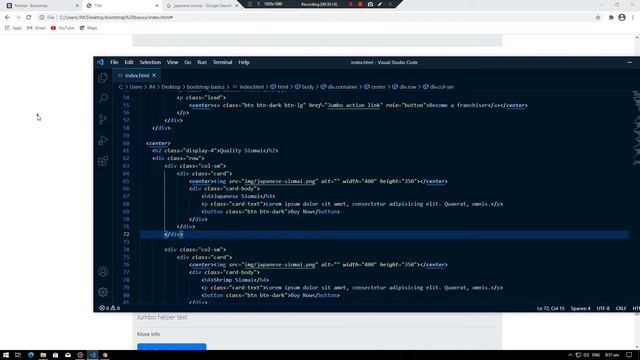
Task: Open the notification center icon
Action: pyautogui.click(x=629, y=355)
